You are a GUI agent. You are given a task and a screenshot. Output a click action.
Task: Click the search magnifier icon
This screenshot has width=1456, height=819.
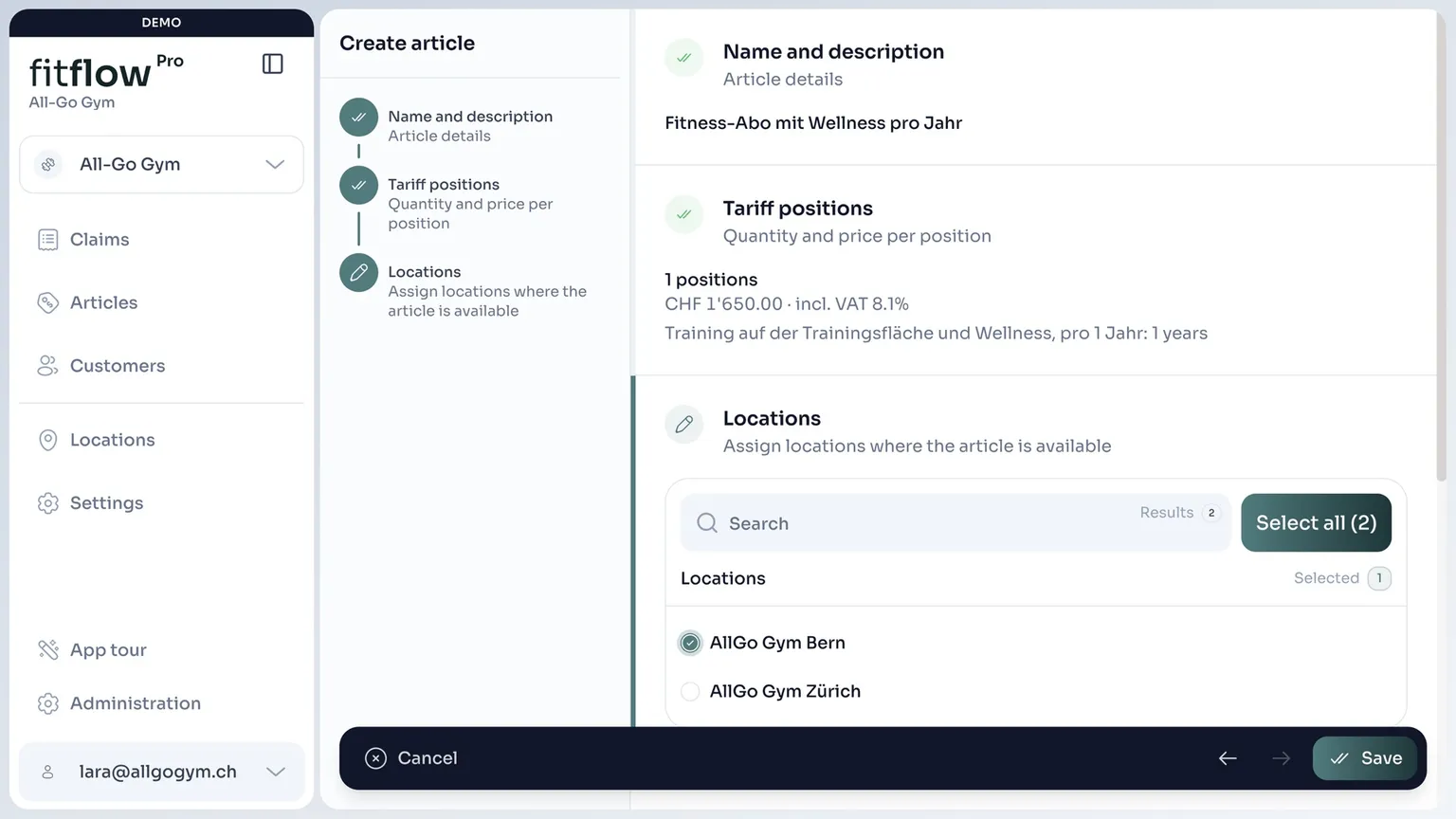[707, 523]
